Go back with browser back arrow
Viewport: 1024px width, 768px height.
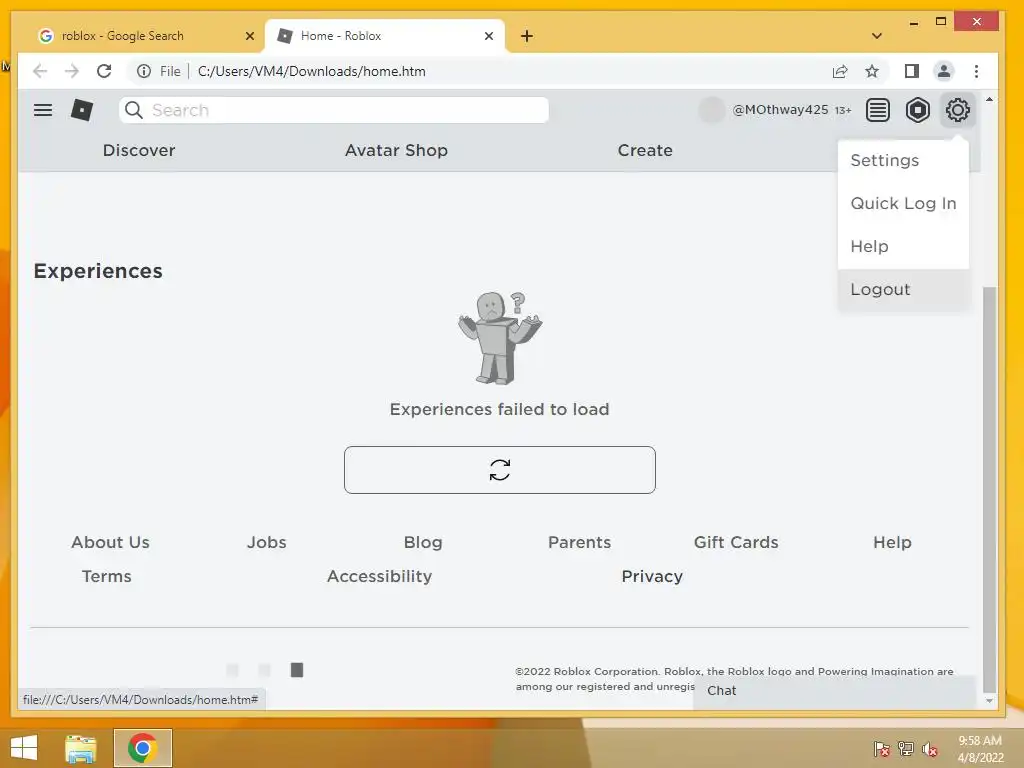point(40,71)
